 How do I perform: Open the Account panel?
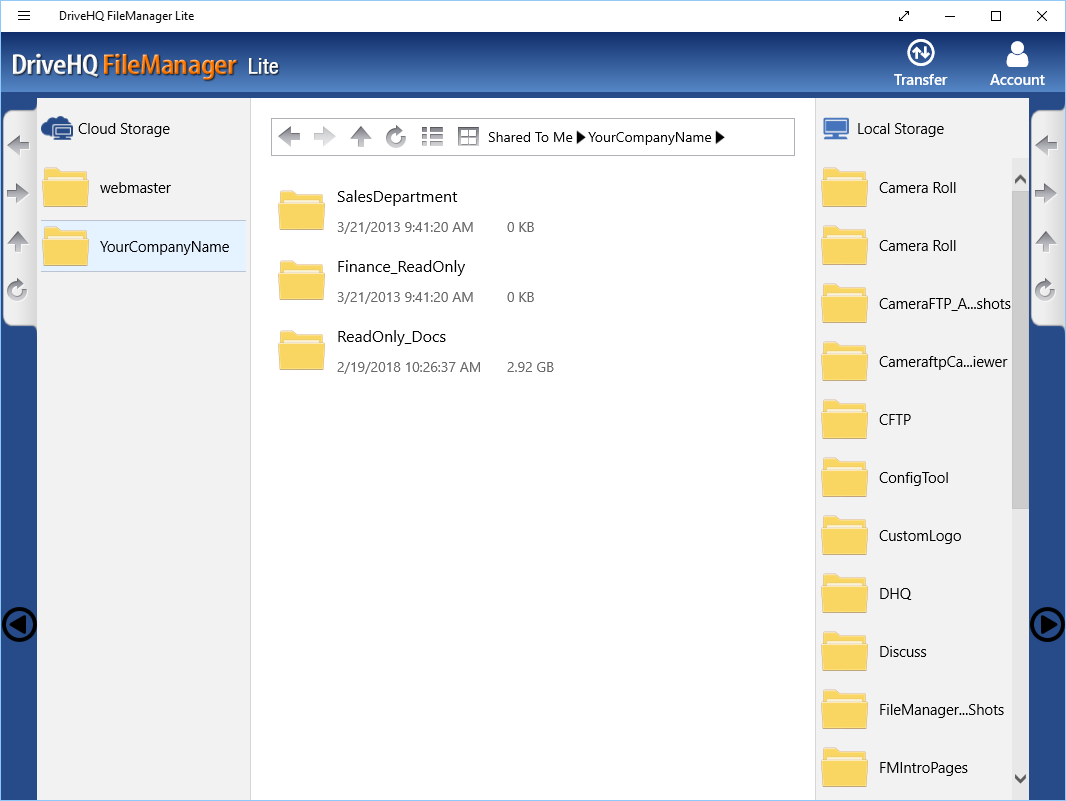coord(1017,62)
